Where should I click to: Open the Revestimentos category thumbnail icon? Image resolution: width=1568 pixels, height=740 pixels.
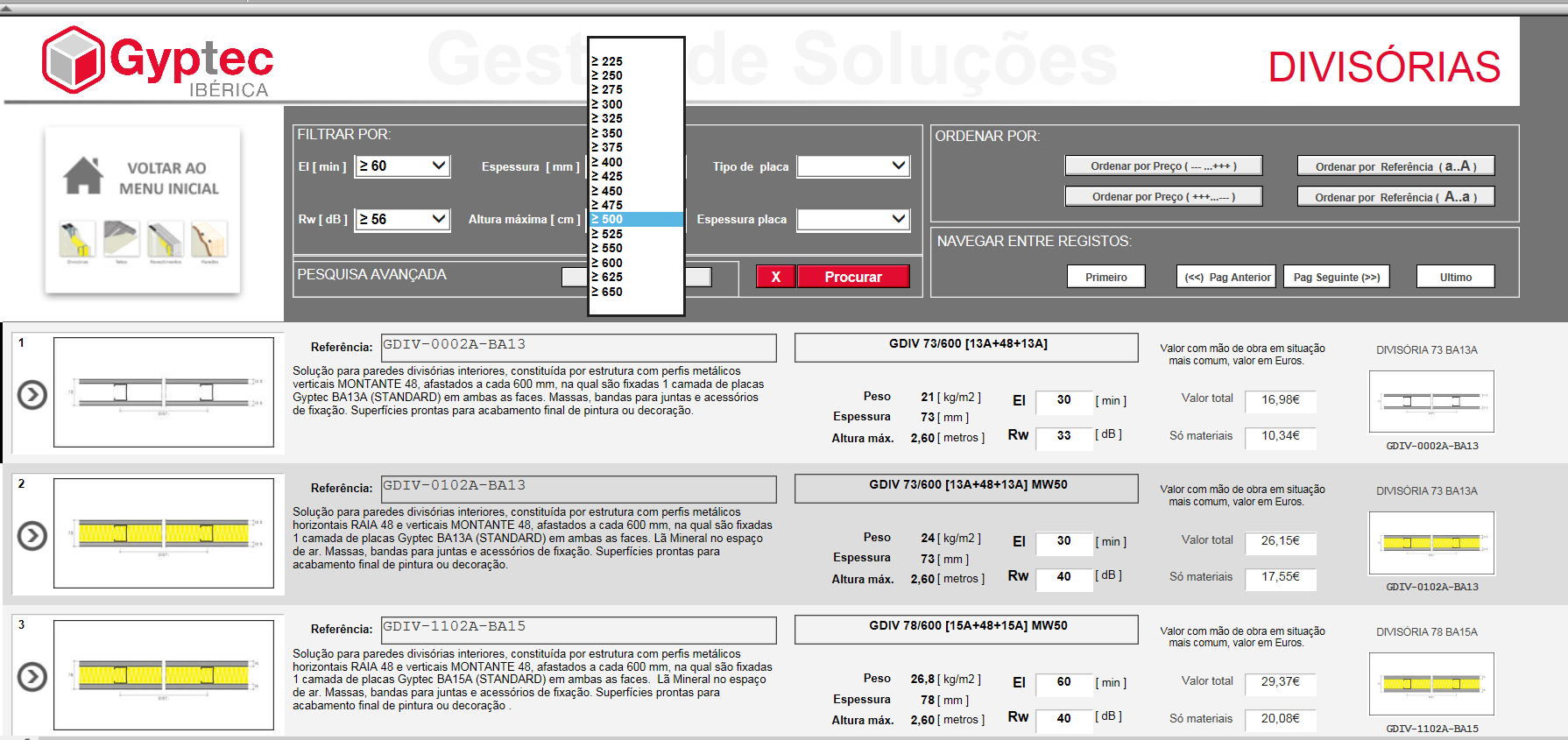166,240
